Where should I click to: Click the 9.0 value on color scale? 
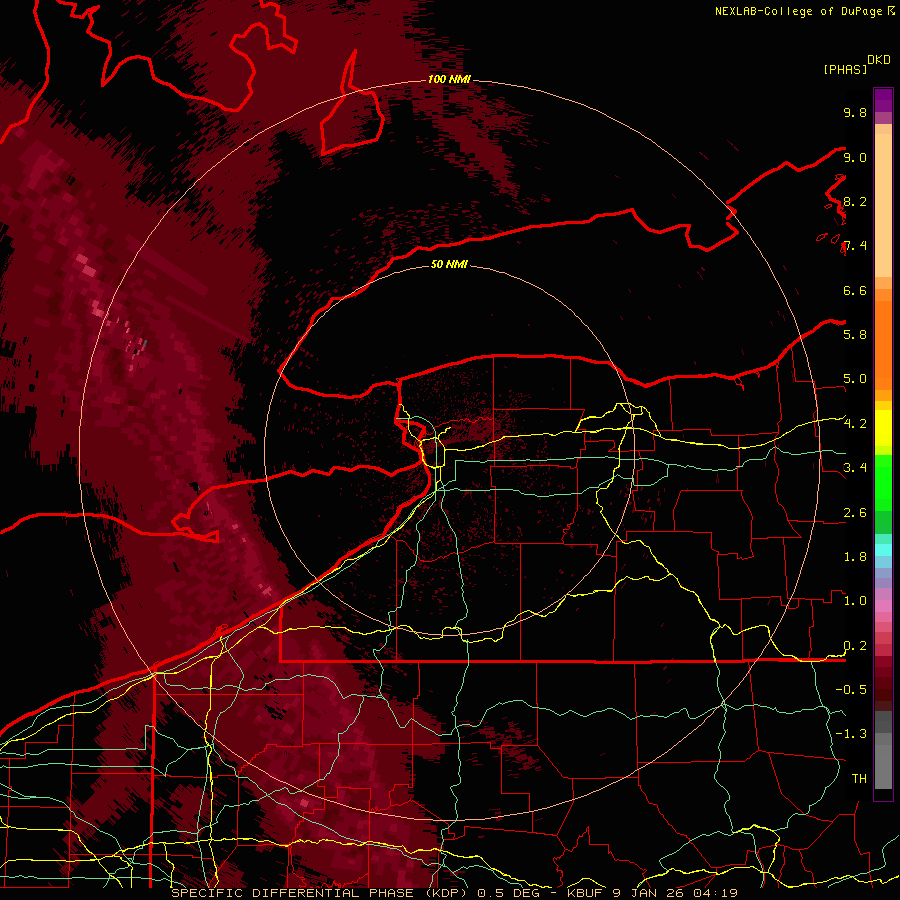[x=855, y=157]
